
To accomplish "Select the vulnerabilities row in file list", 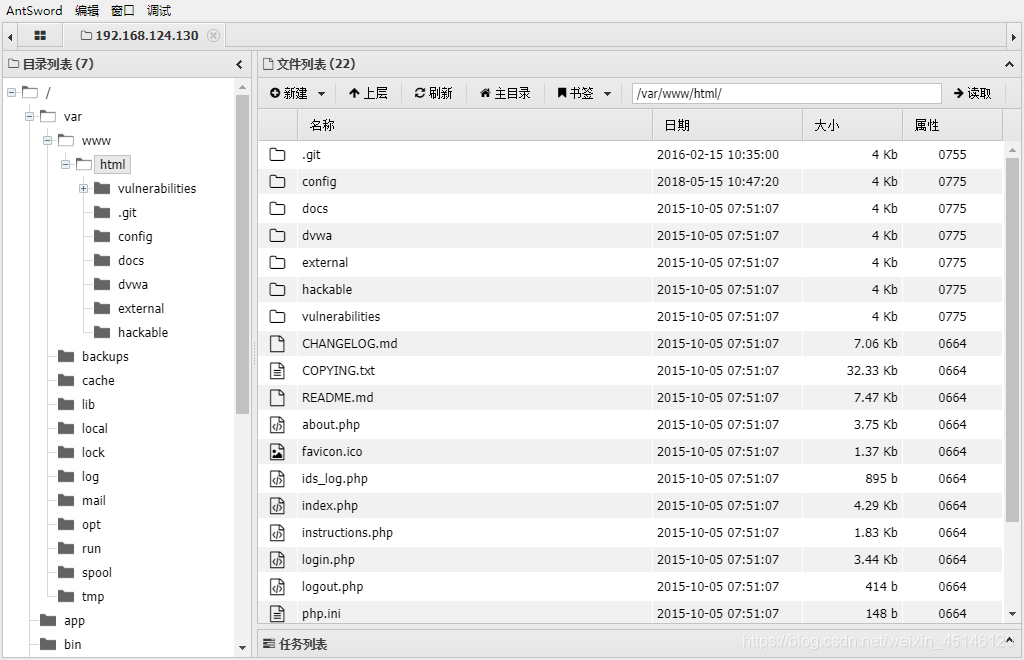I will [630, 317].
